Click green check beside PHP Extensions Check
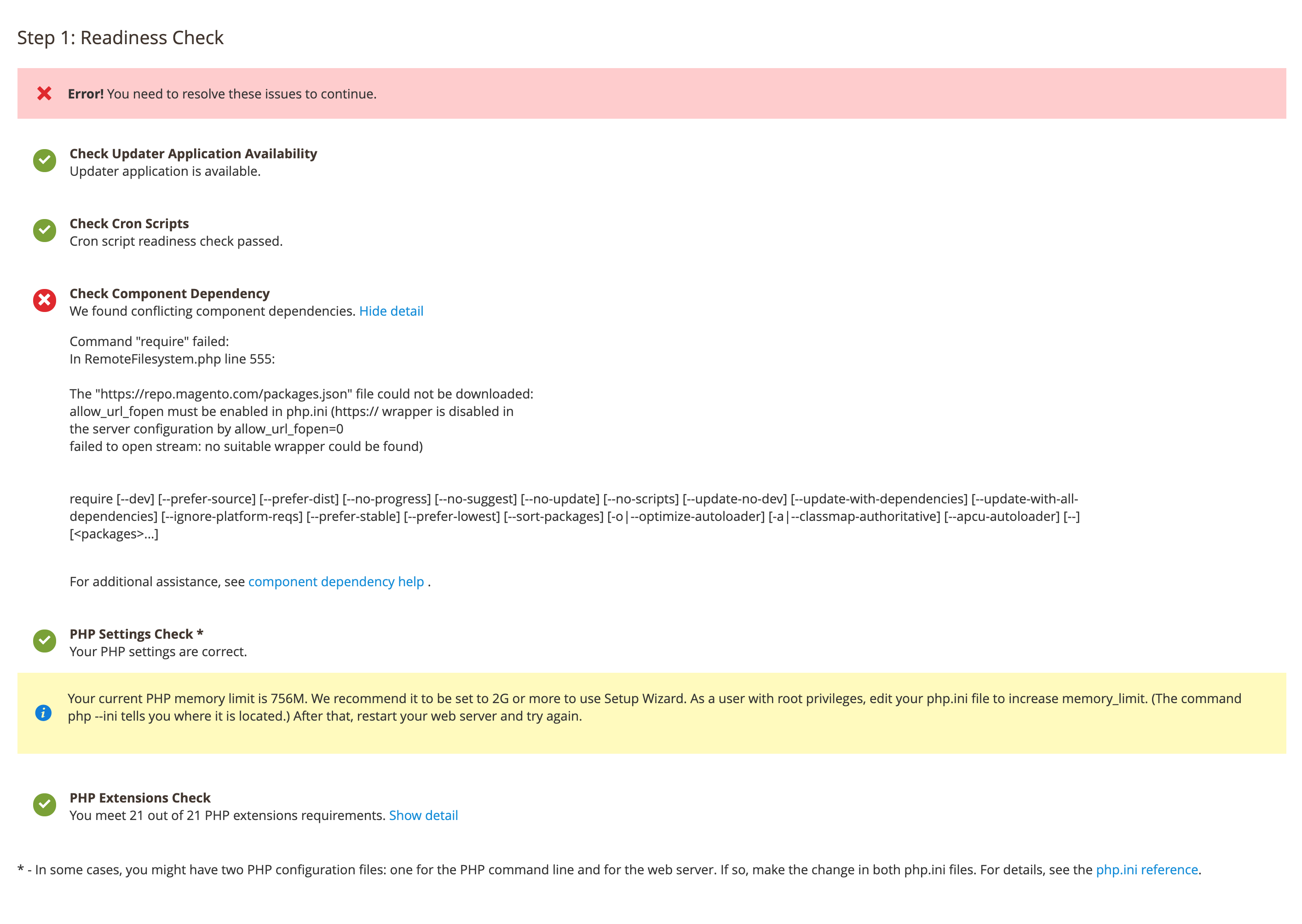 point(44,805)
